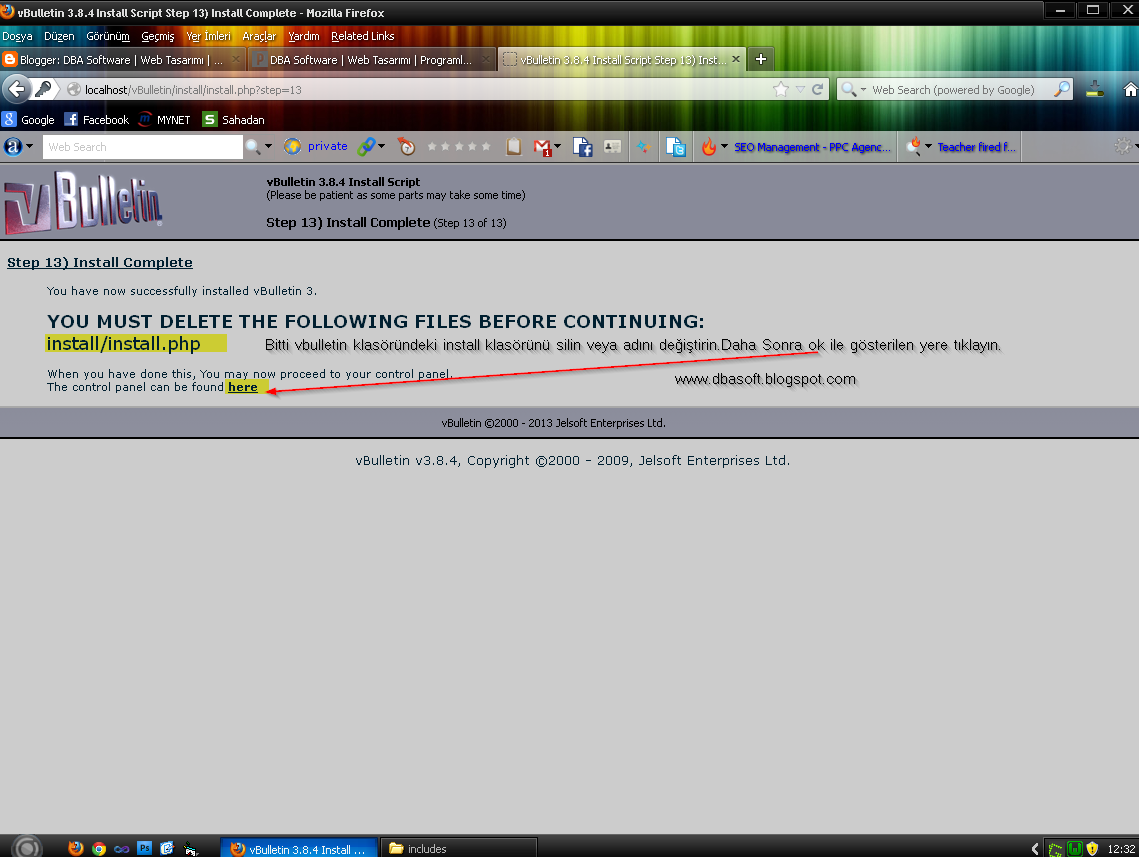Open the Görünüm menu
This screenshot has height=857, width=1139.
coord(108,36)
